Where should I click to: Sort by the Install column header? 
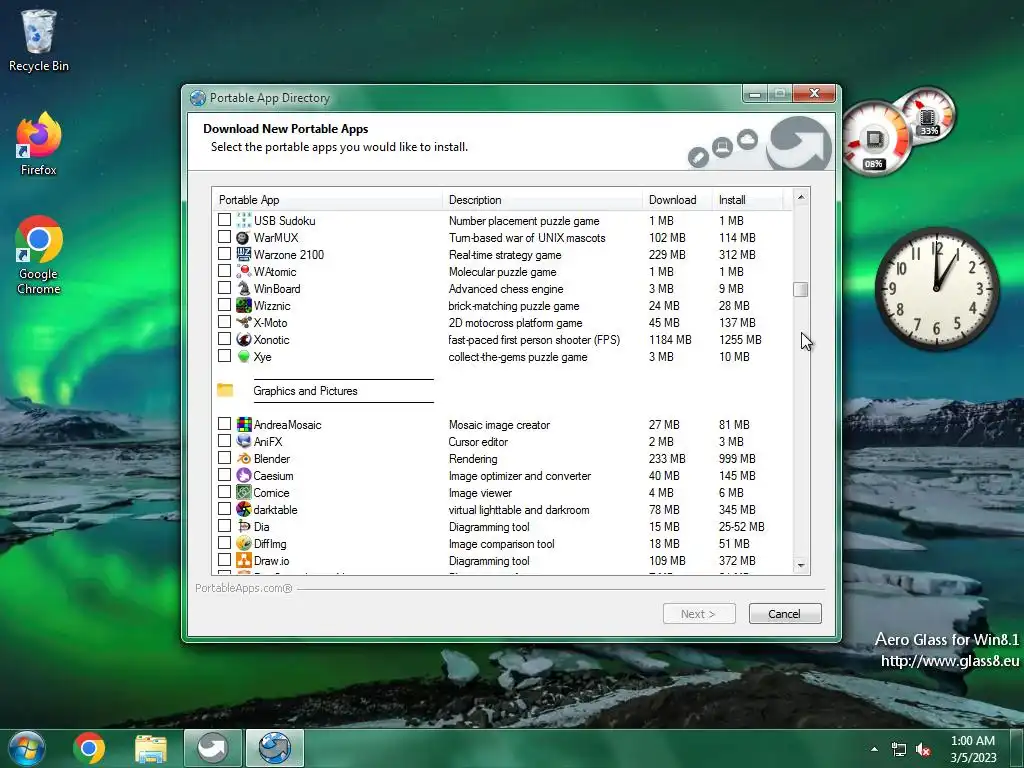tap(747, 200)
